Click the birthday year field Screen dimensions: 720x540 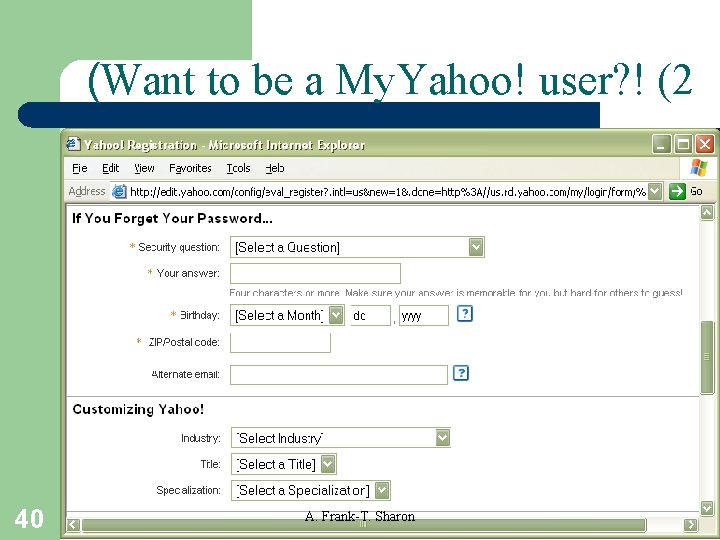click(423, 316)
